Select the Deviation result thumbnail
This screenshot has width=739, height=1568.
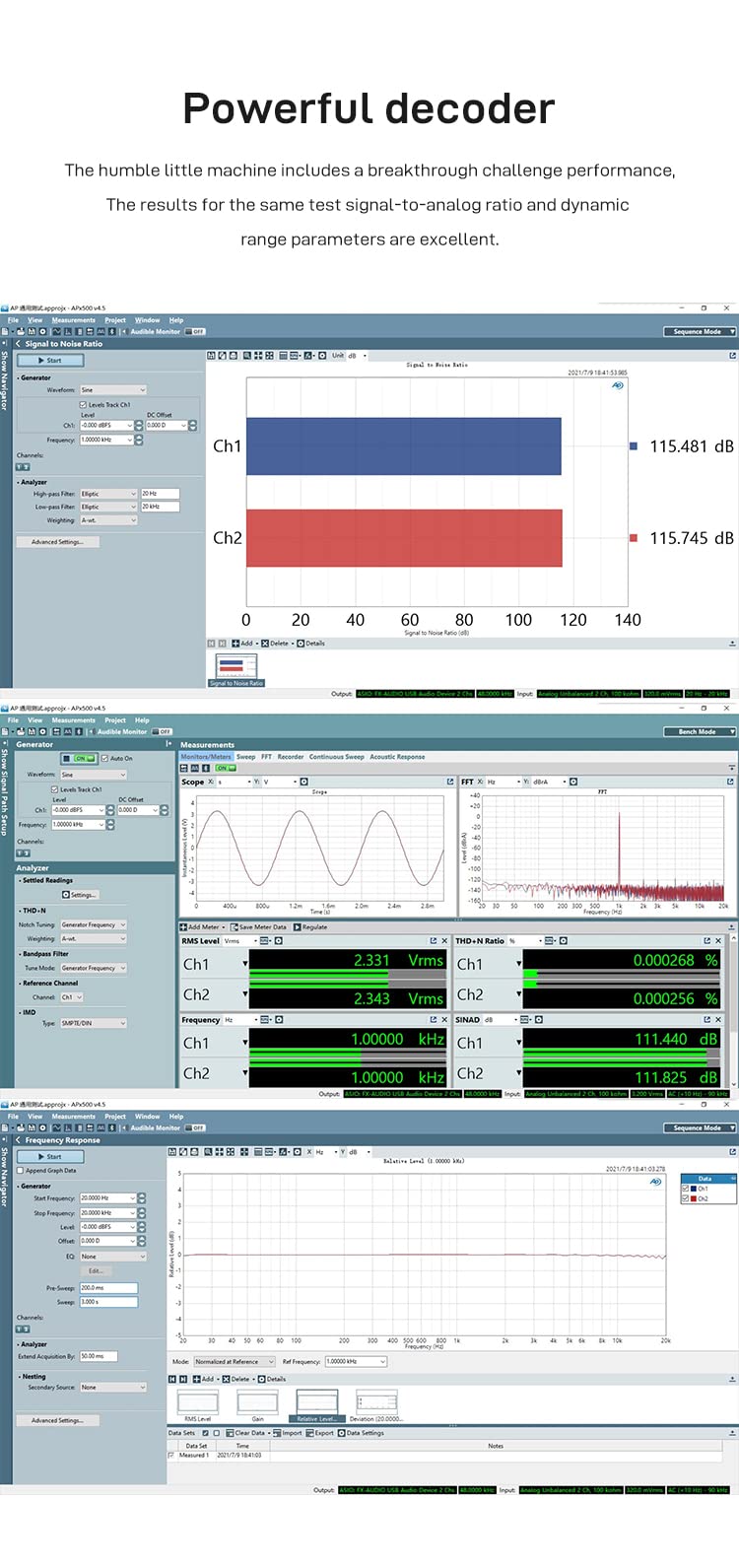376,1403
